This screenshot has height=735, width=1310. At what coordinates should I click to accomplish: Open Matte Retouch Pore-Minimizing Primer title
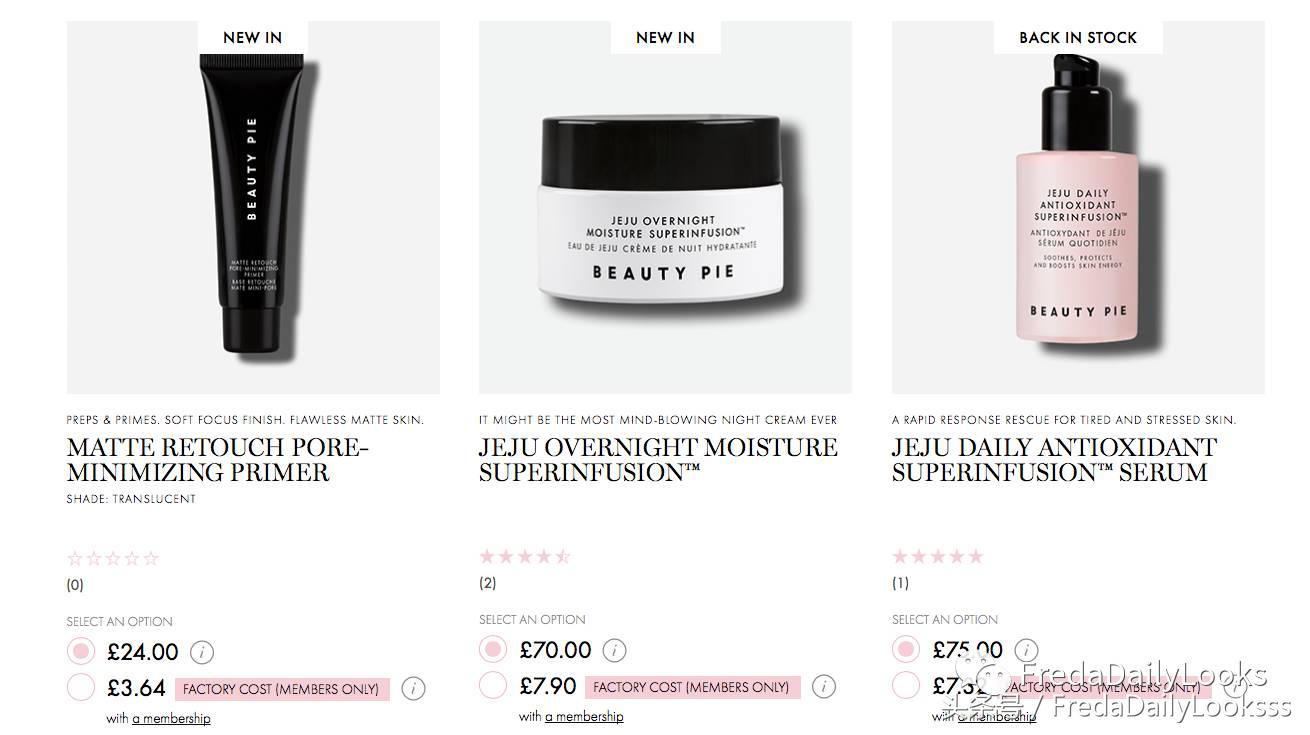click(218, 460)
